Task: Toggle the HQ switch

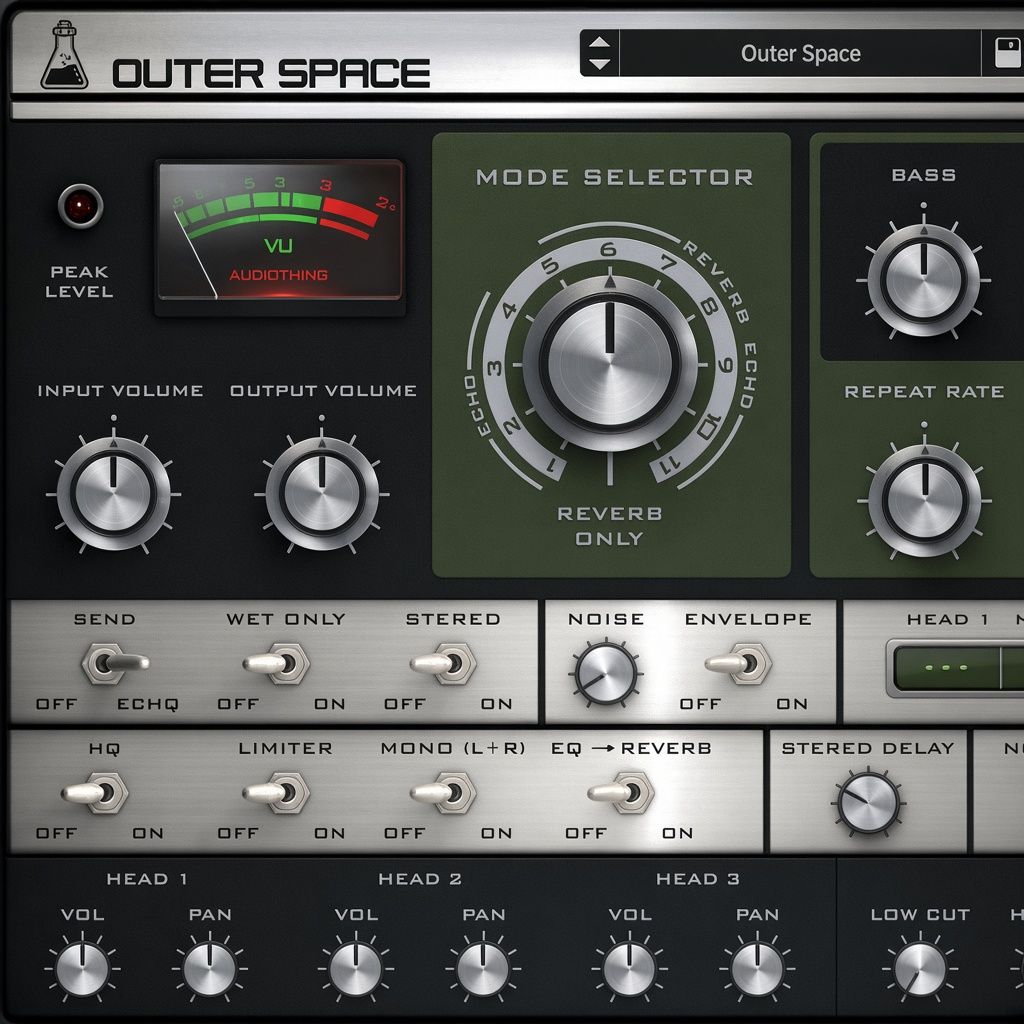Action: (97, 792)
